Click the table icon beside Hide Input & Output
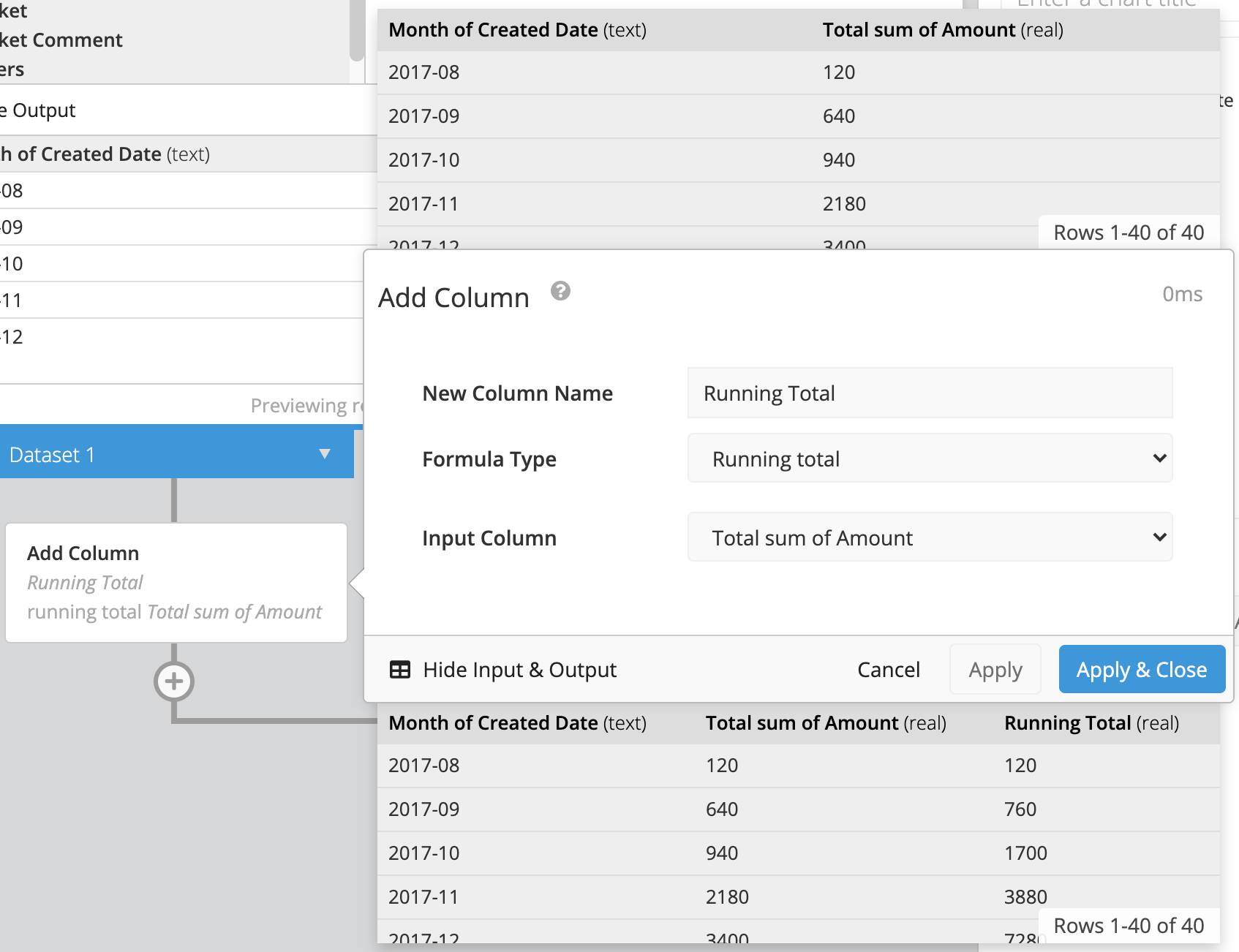 click(x=400, y=670)
